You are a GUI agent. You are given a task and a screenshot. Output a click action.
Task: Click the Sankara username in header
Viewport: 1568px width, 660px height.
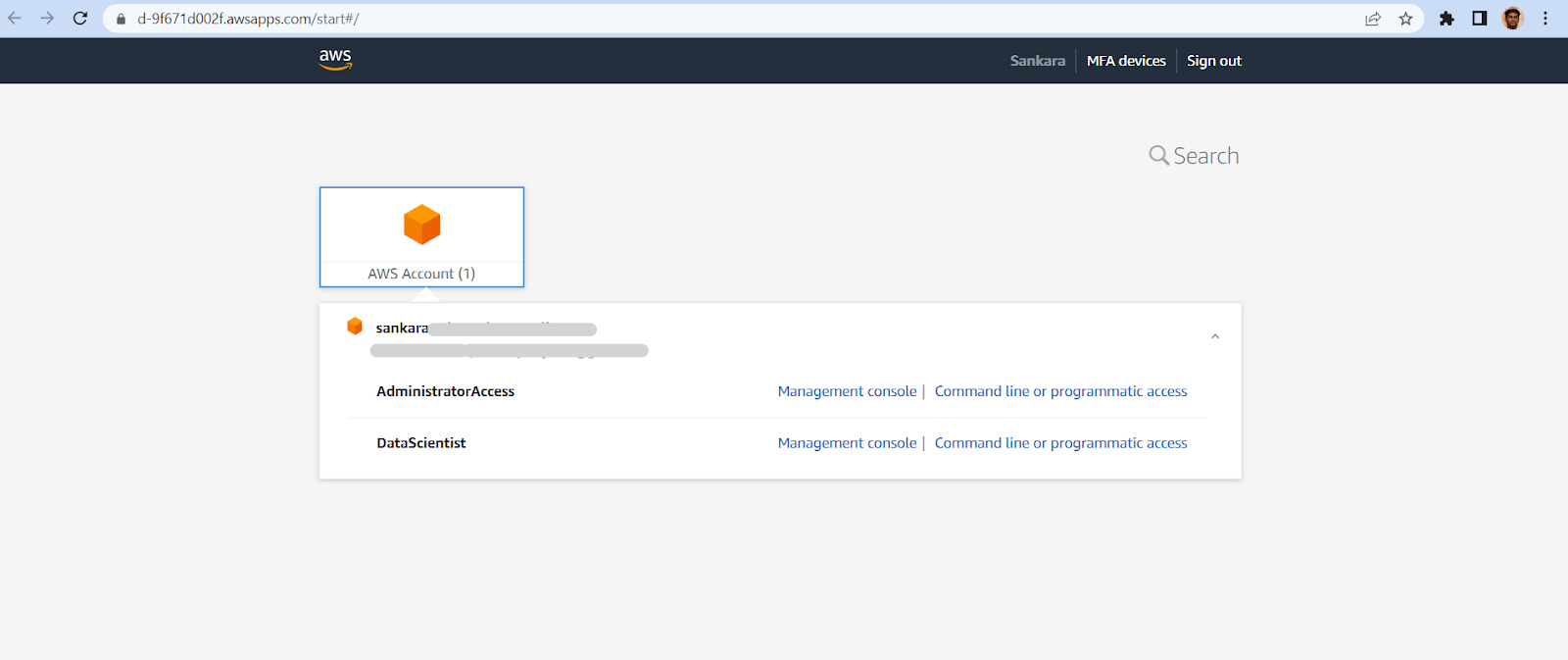tap(1038, 61)
